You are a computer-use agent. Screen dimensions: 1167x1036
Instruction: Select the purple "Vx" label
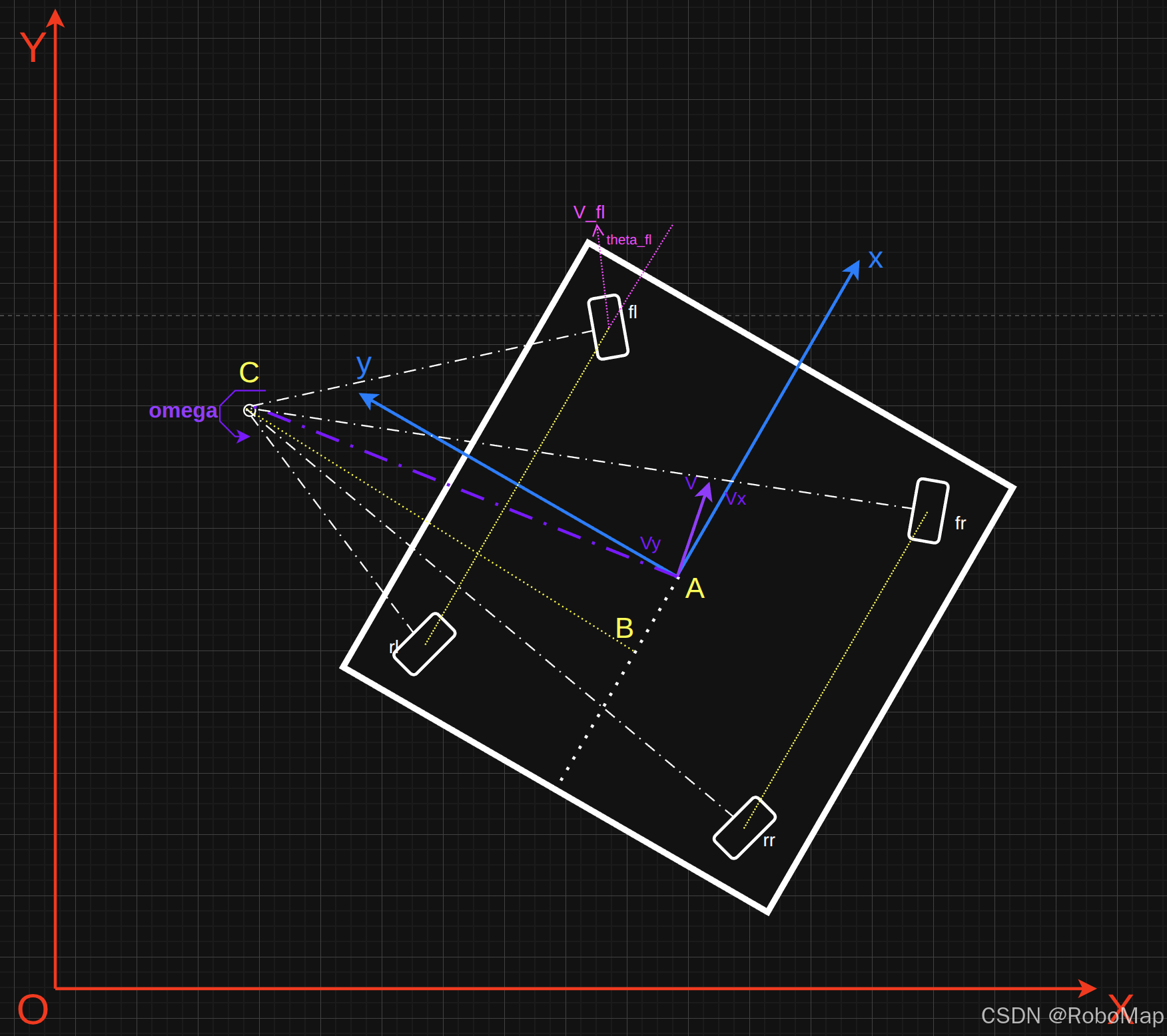pos(735,499)
